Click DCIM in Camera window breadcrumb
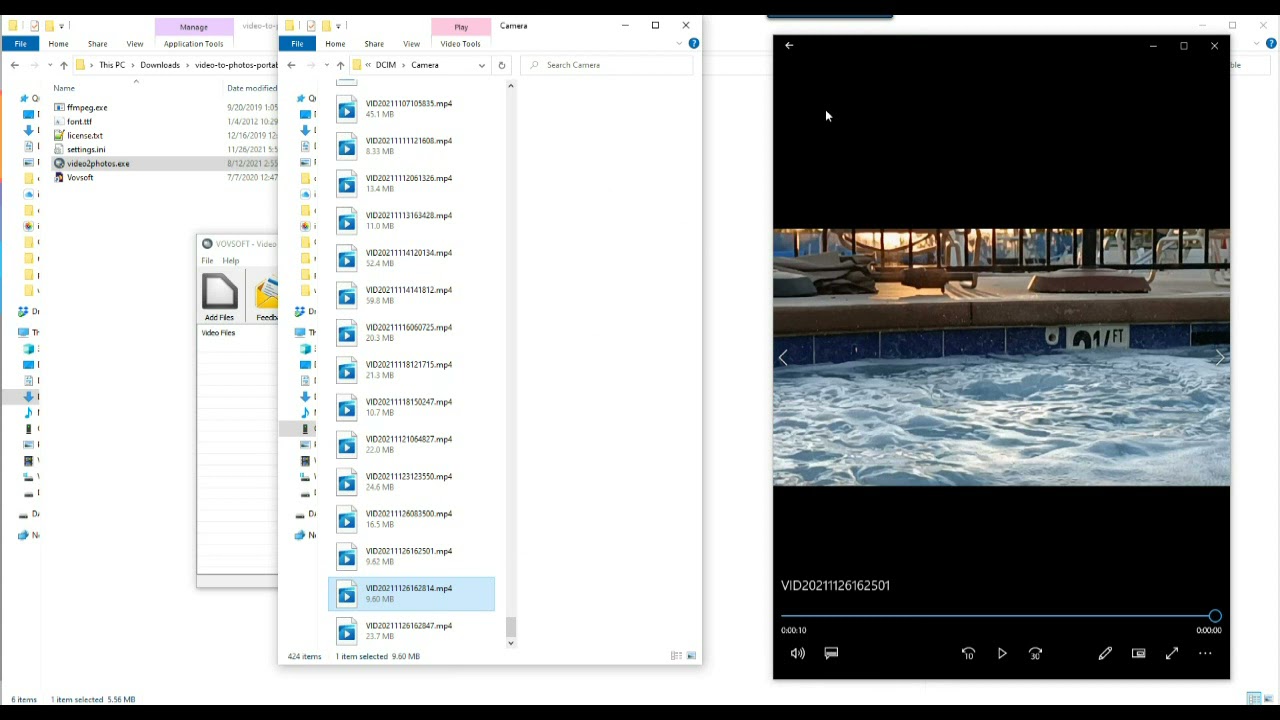1280x720 pixels. tap(385, 65)
